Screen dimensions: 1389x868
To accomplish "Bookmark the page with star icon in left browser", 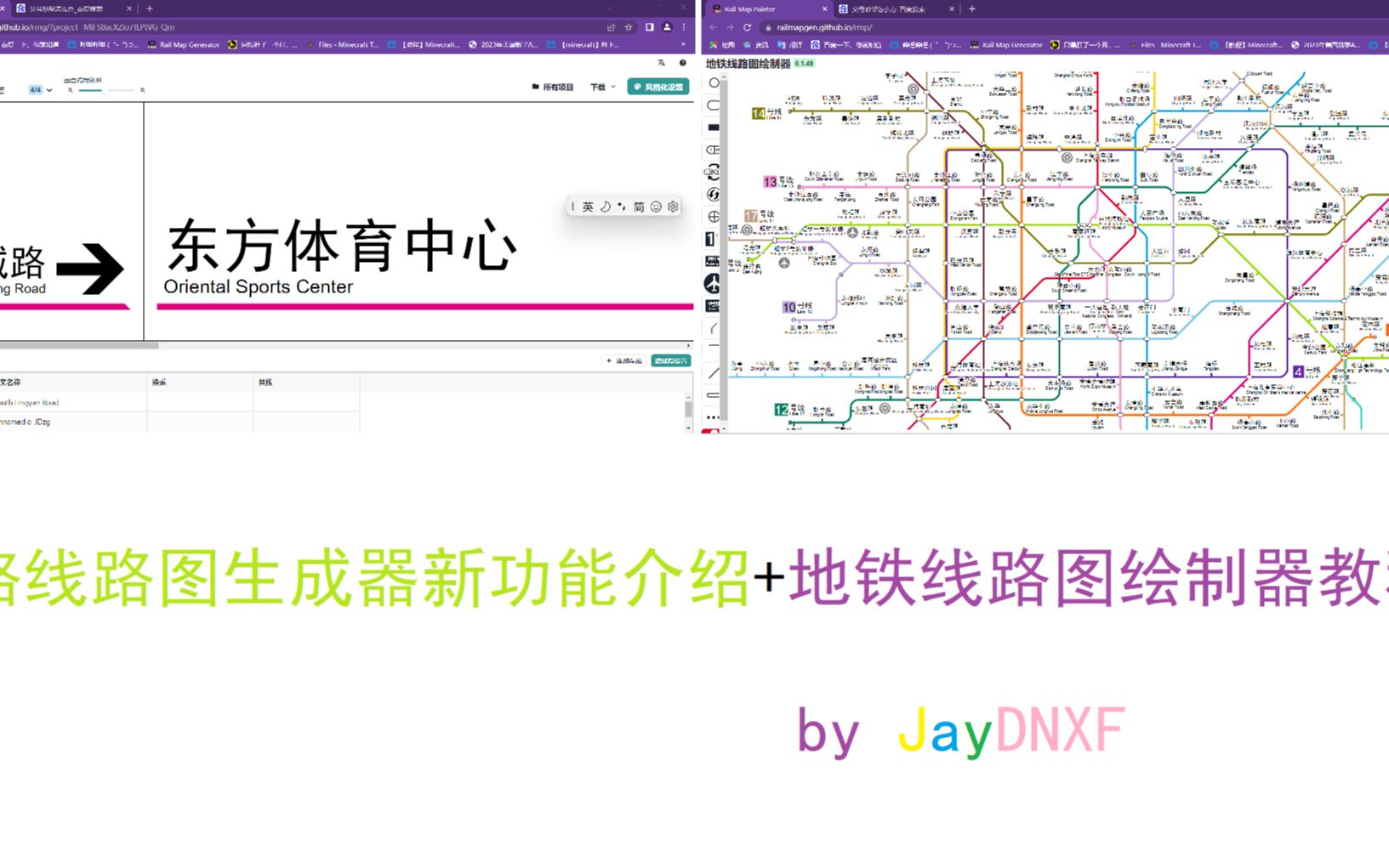I will tap(629, 27).
